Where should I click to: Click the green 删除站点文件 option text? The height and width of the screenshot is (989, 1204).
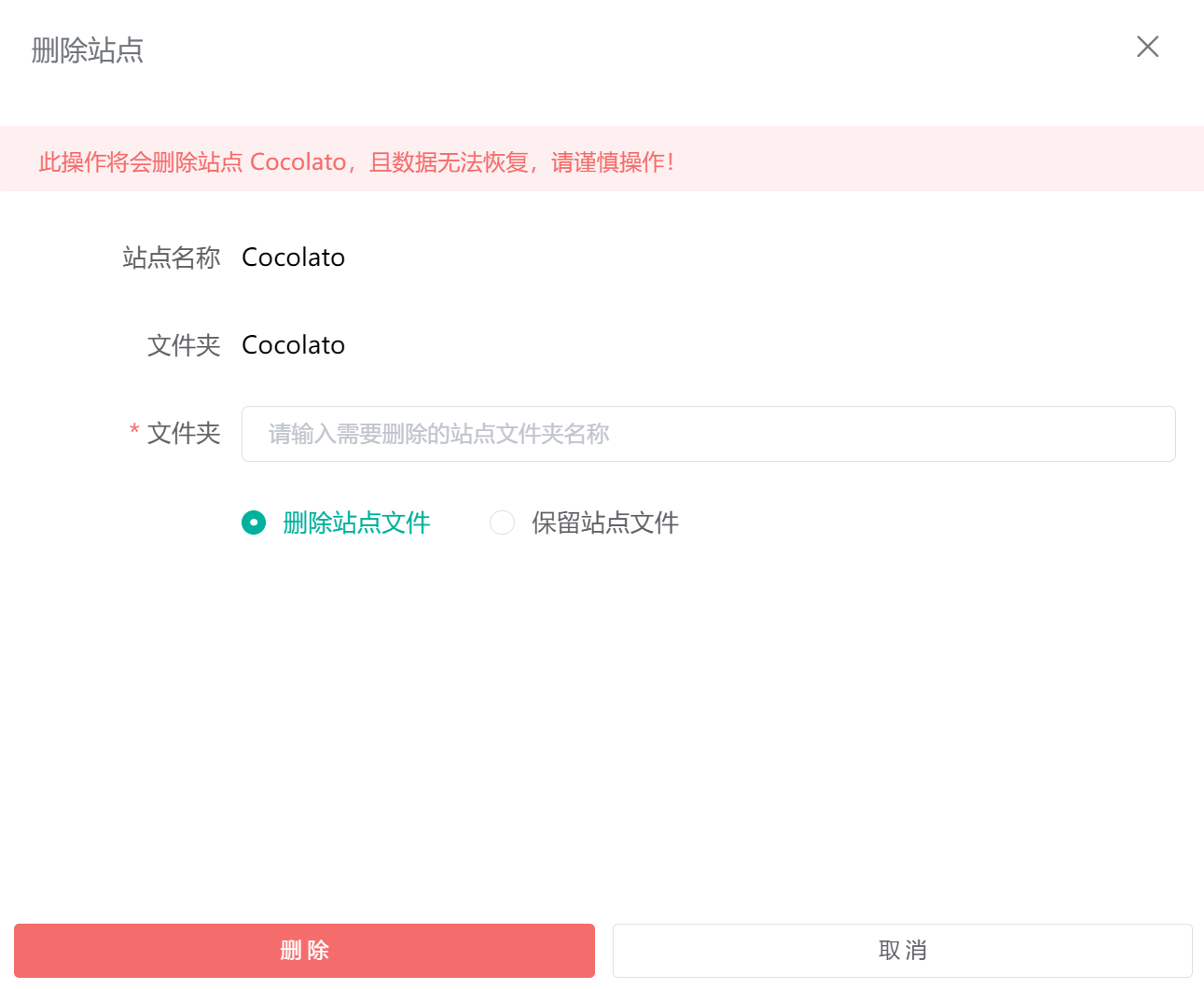pyautogui.click(x=356, y=522)
